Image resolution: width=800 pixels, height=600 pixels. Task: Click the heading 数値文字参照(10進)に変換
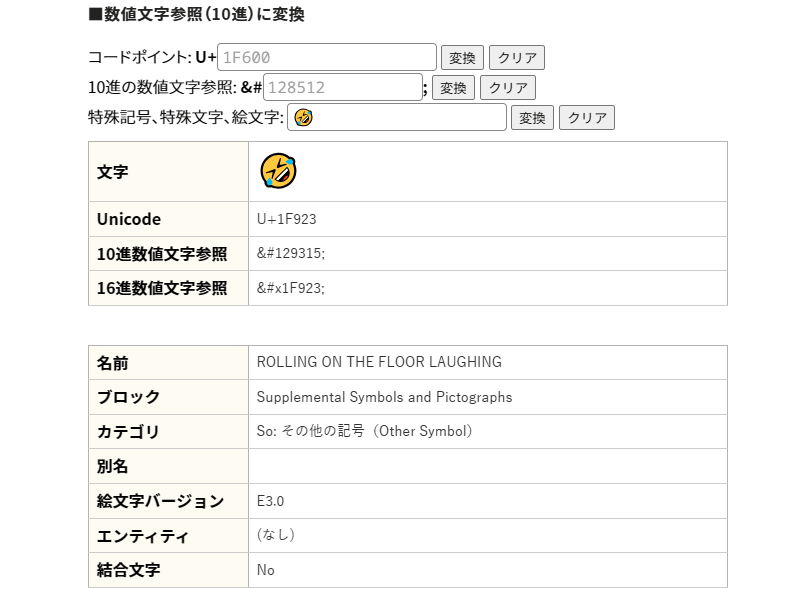click(x=197, y=14)
